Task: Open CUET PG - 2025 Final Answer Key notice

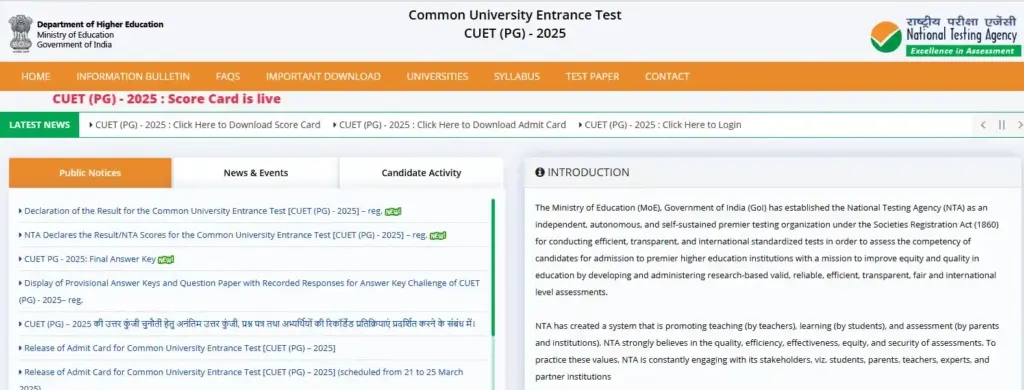Action: 90,259
